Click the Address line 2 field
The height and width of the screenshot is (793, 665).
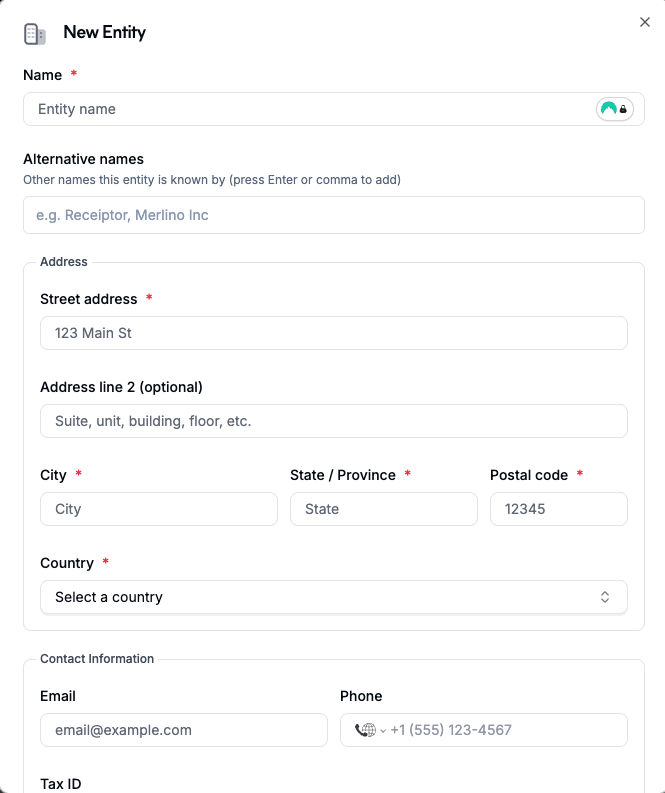pos(333,421)
